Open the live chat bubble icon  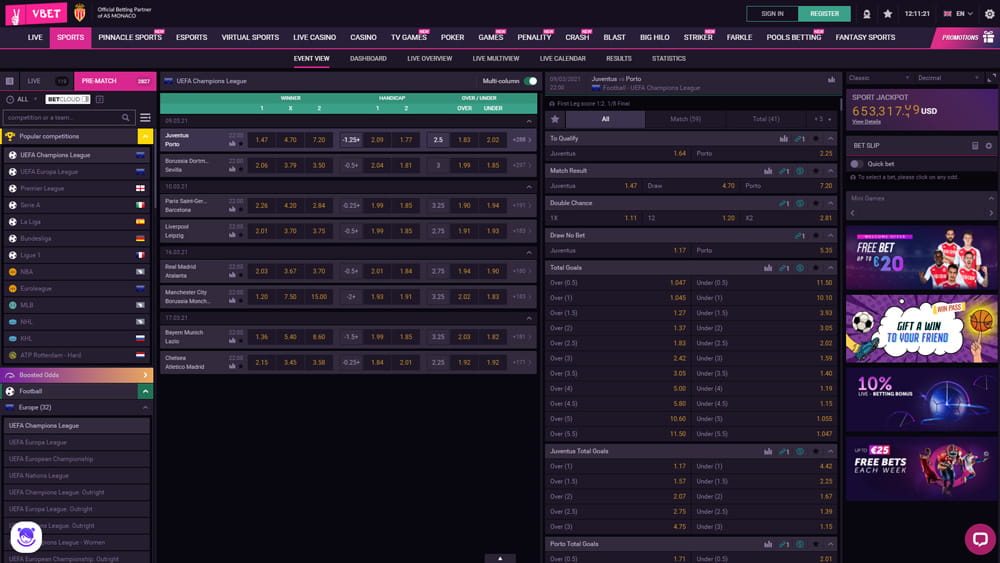click(x=980, y=539)
